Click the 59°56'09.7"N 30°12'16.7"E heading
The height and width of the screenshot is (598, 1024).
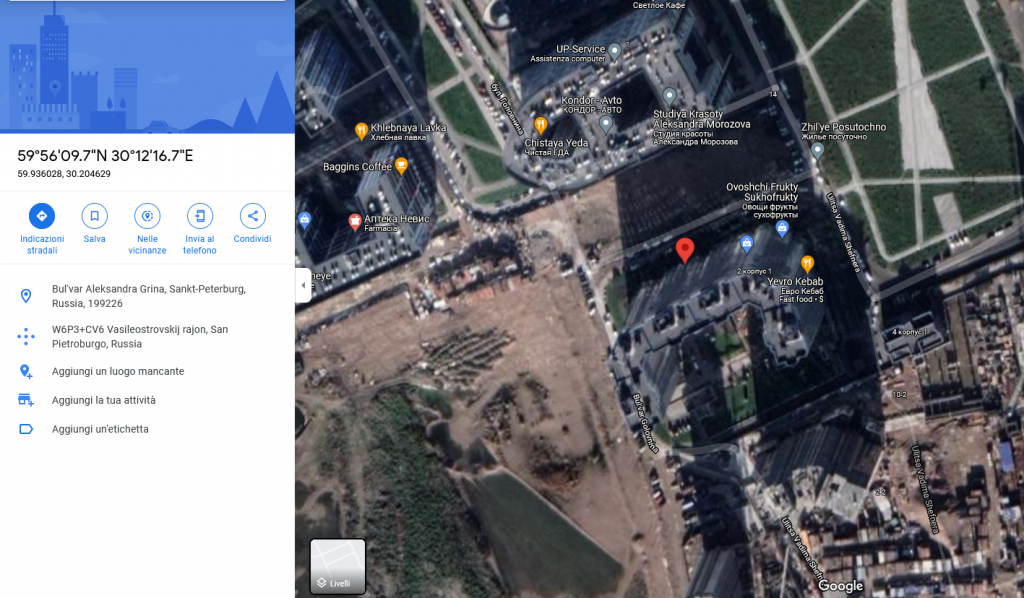pyautogui.click(x=105, y=155)
